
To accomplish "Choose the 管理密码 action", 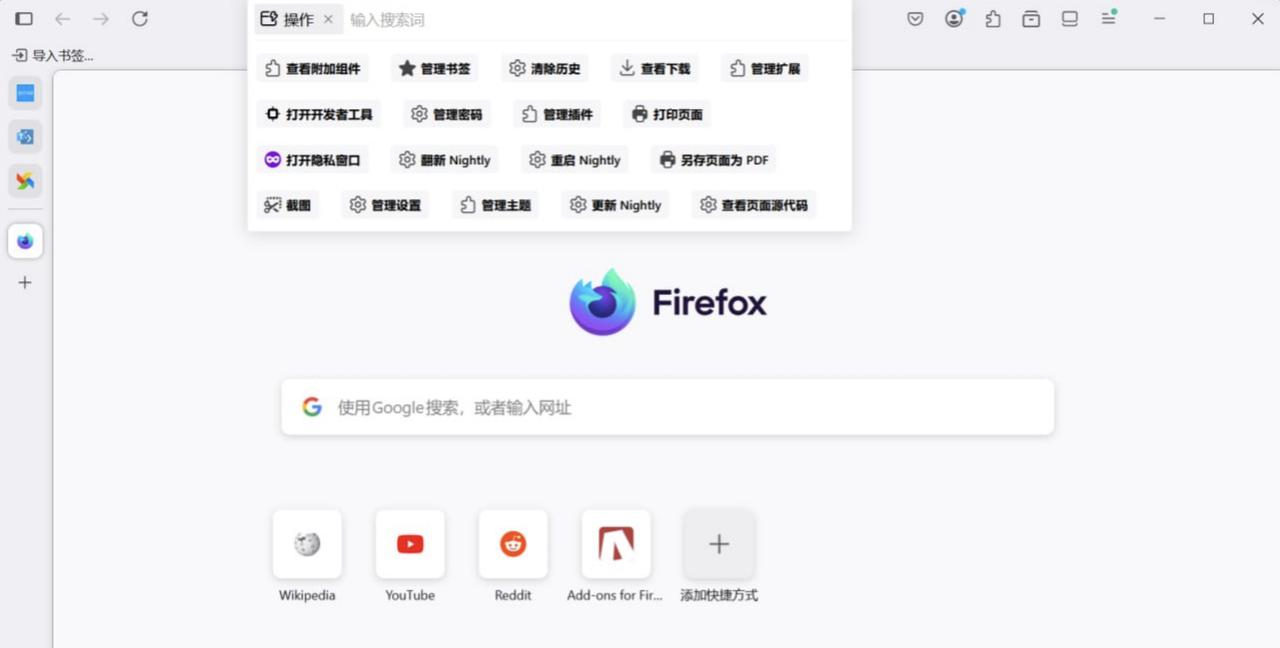I will point(447,114).
